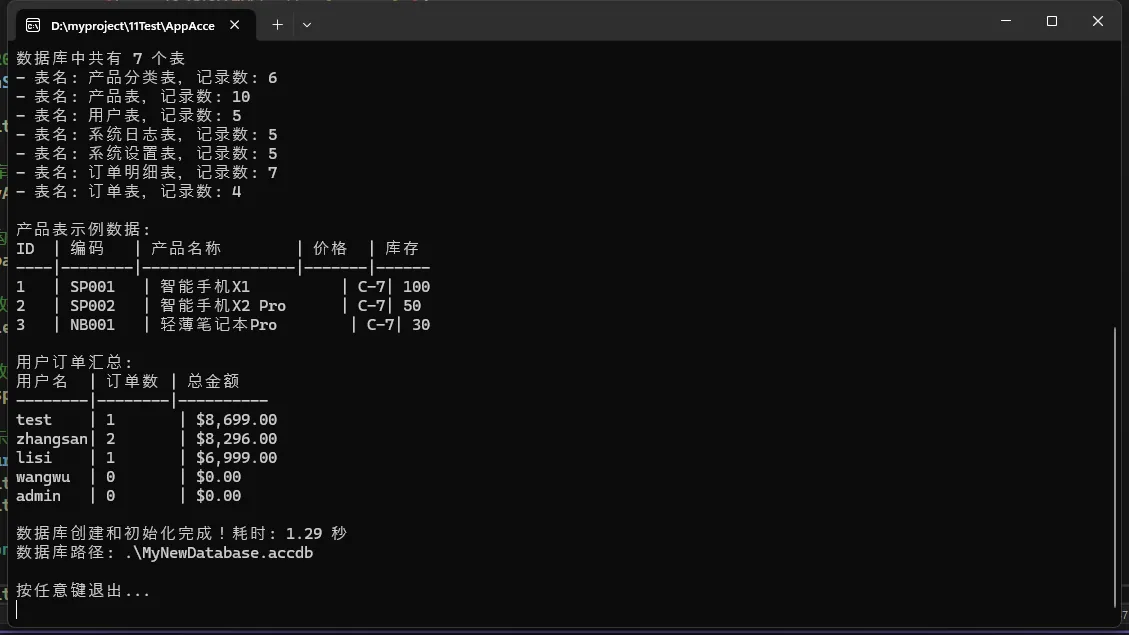Click product code SP001 in the table
This screenshot has height=635, width=1129.
[x=92, y=287]
